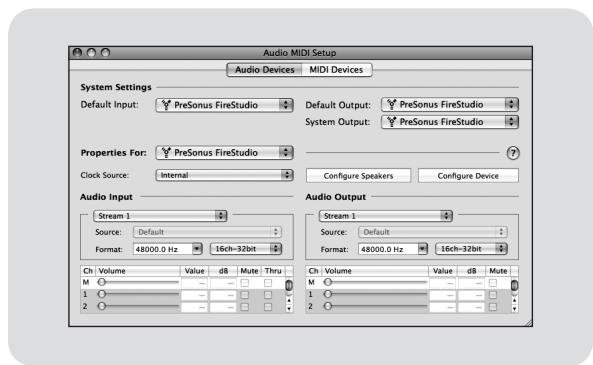Viewport: 593px width, 365px height.
Task: Open the Audio Output Stream 1 dropdown
Action: tap(385, 216)
